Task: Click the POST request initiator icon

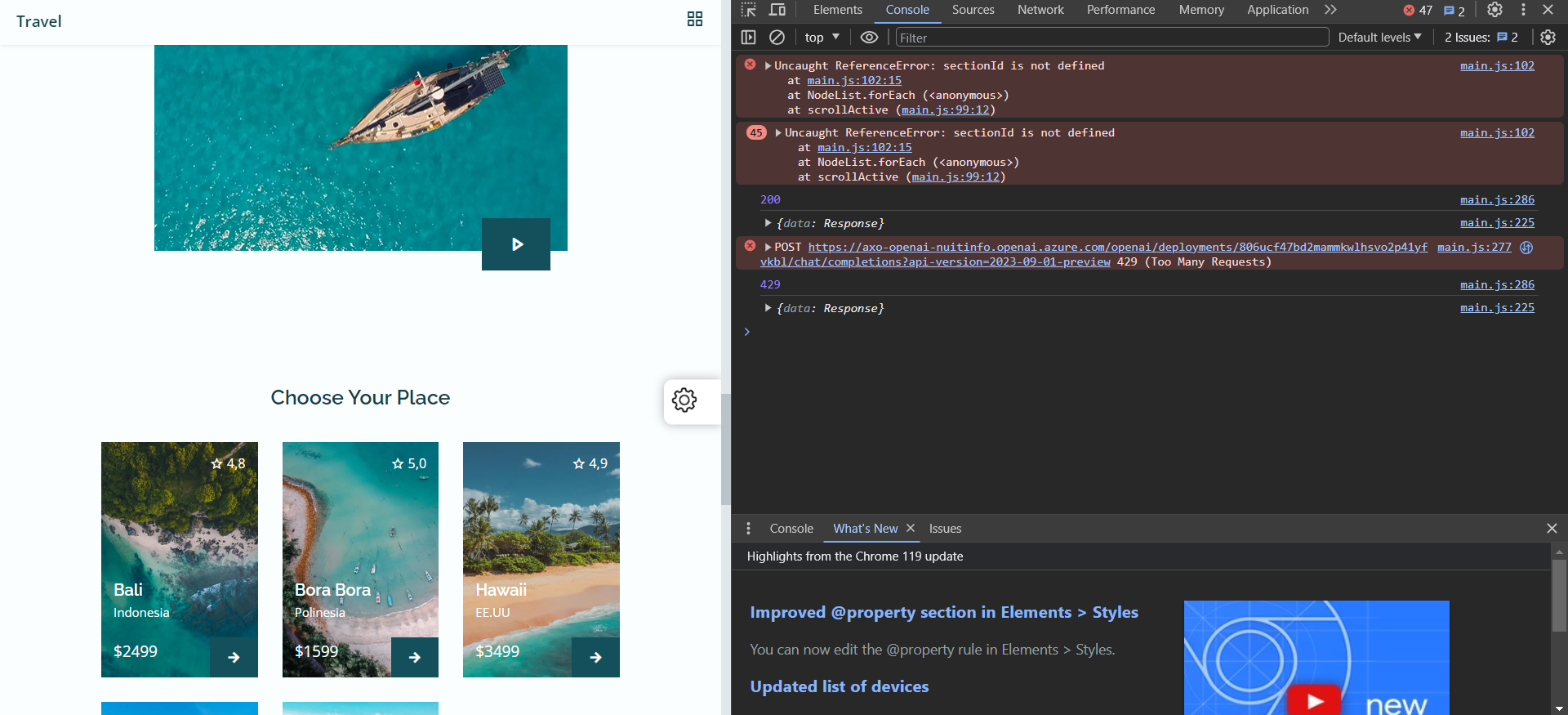Action: click(1526, 247)
